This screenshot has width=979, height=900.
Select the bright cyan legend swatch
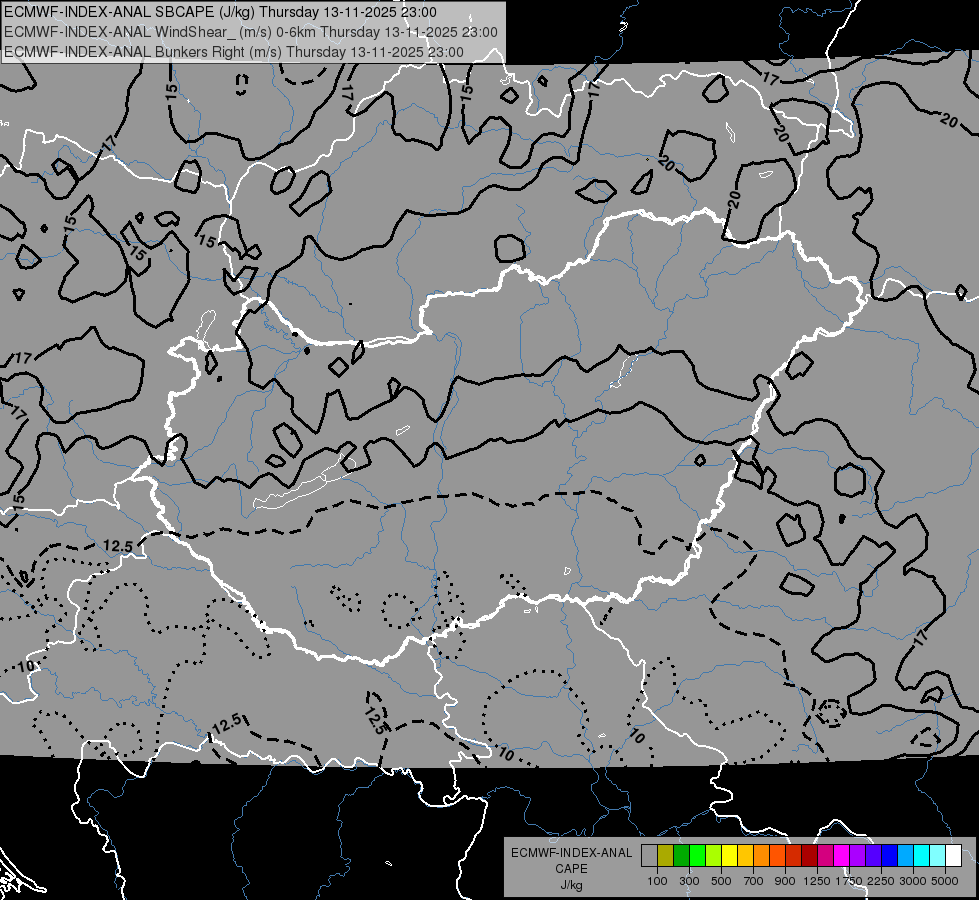coord(922,855)
